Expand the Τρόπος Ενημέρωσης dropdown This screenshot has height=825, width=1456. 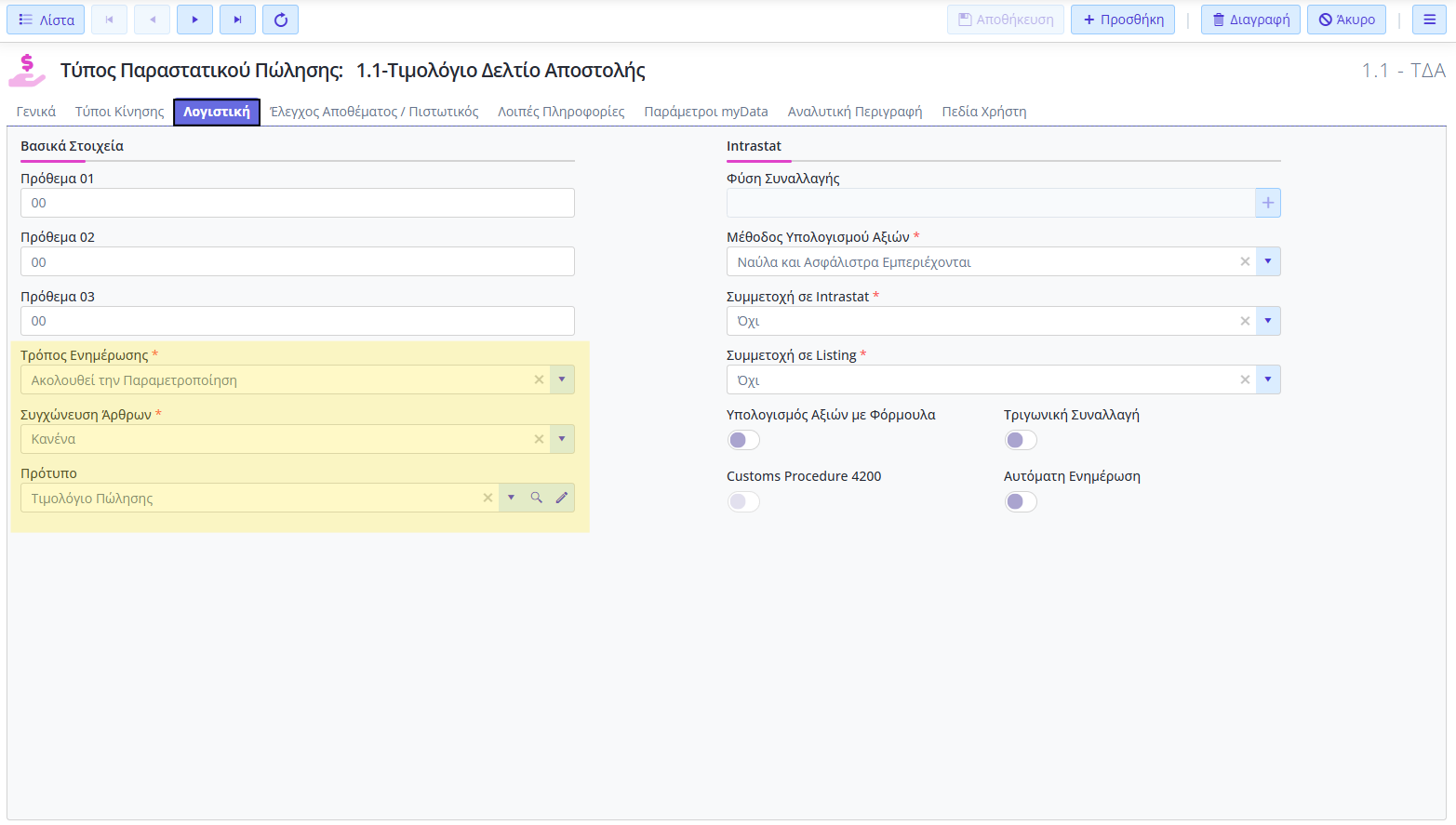click(x=562, y=379)
